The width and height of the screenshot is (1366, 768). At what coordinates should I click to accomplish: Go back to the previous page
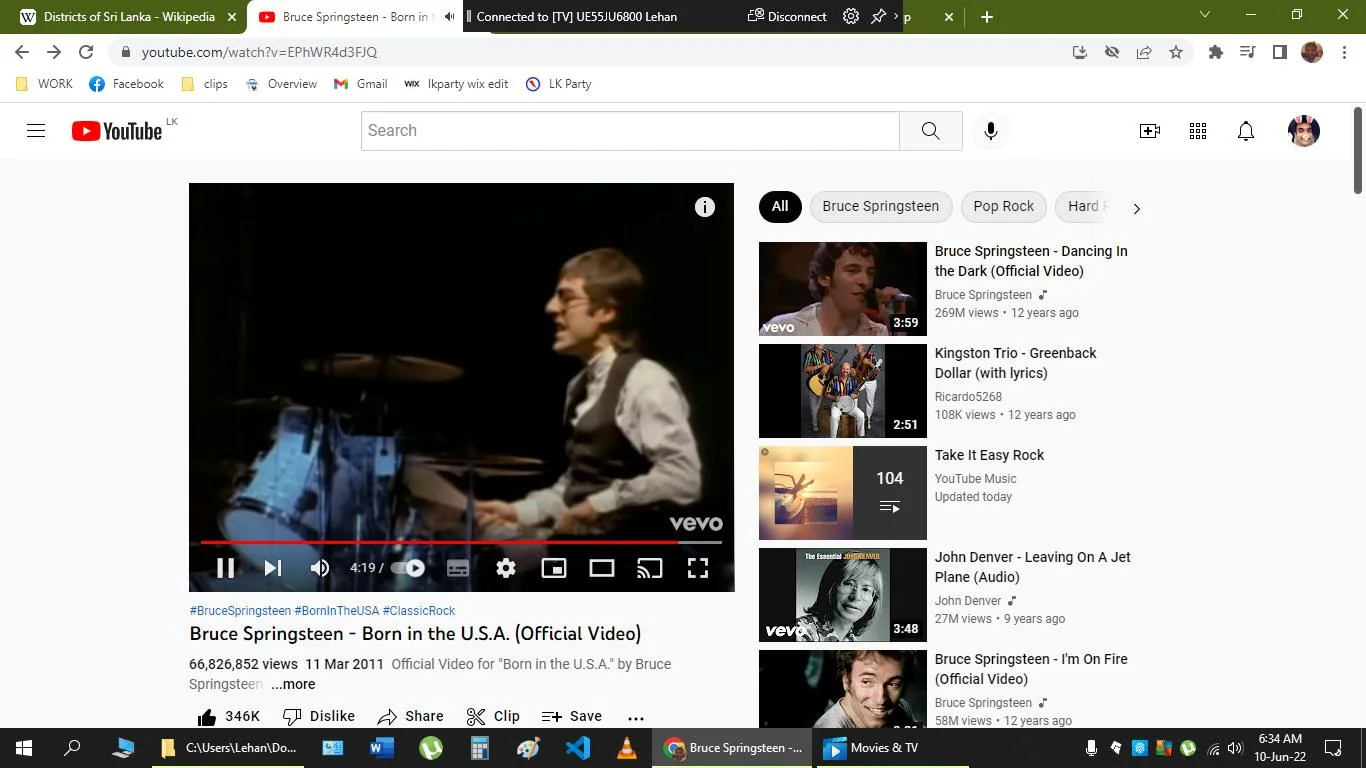[x=22, y=52]
